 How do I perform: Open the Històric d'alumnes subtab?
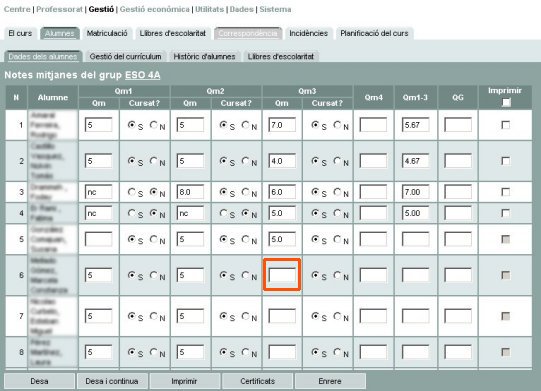click(204, 57)
